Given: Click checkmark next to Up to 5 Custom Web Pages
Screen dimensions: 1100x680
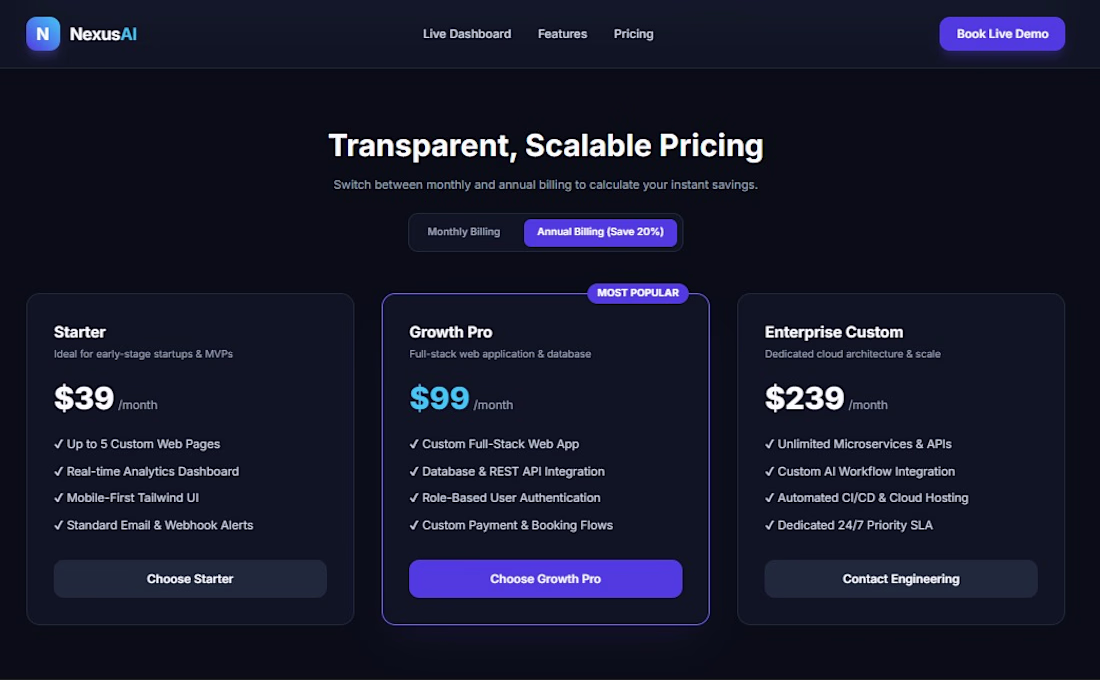Looking at the screenshot, I should coord(58,444).
